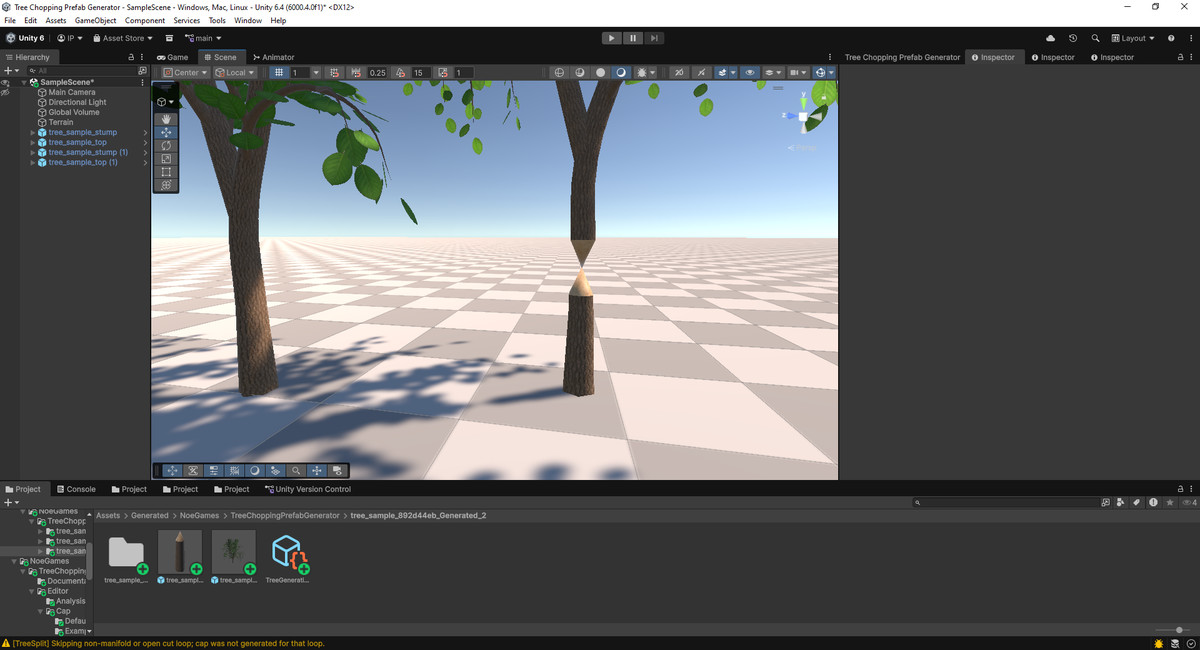The image size is (1200, 650).
Task: Open the main branch dropdown
Action: click(x=203, y=38)
